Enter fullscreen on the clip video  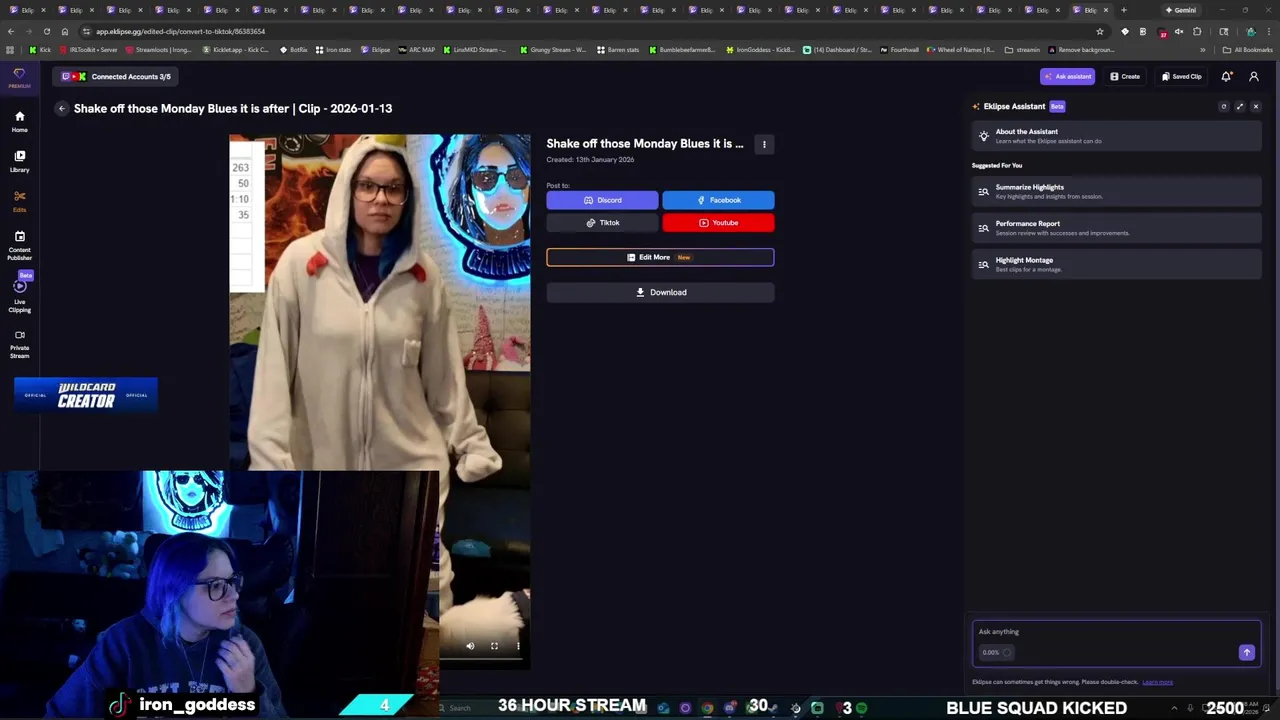tap(494, 646)
